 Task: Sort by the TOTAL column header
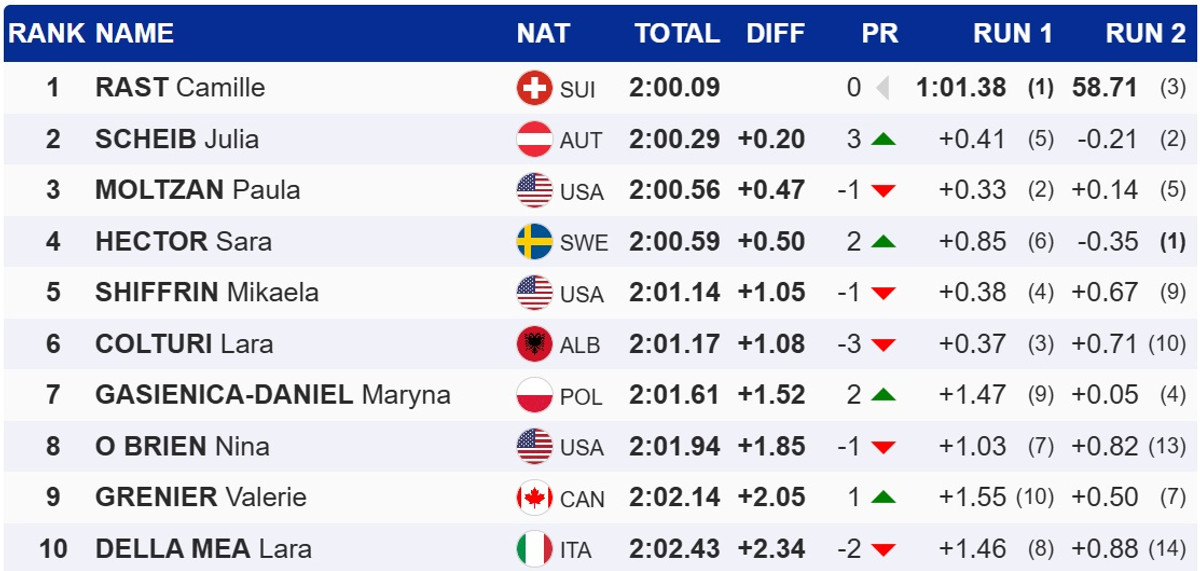pos(677,33)
